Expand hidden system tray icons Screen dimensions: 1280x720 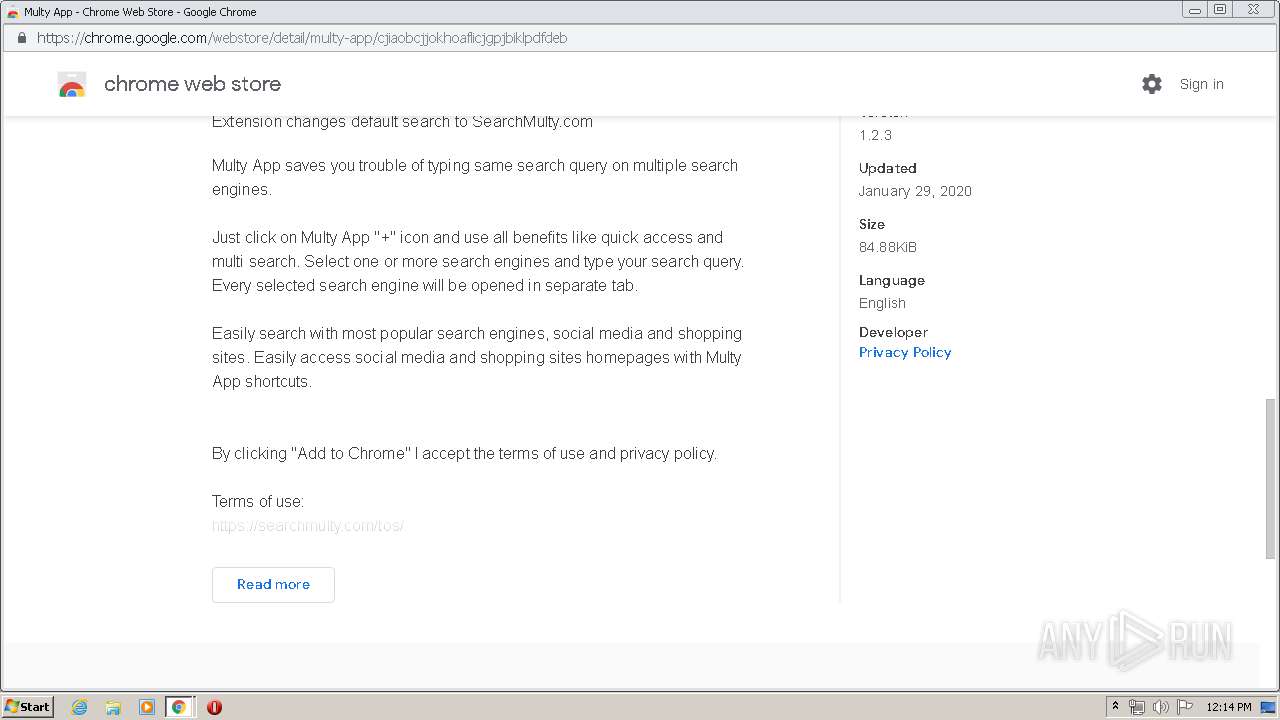[x=1115, y=707]
